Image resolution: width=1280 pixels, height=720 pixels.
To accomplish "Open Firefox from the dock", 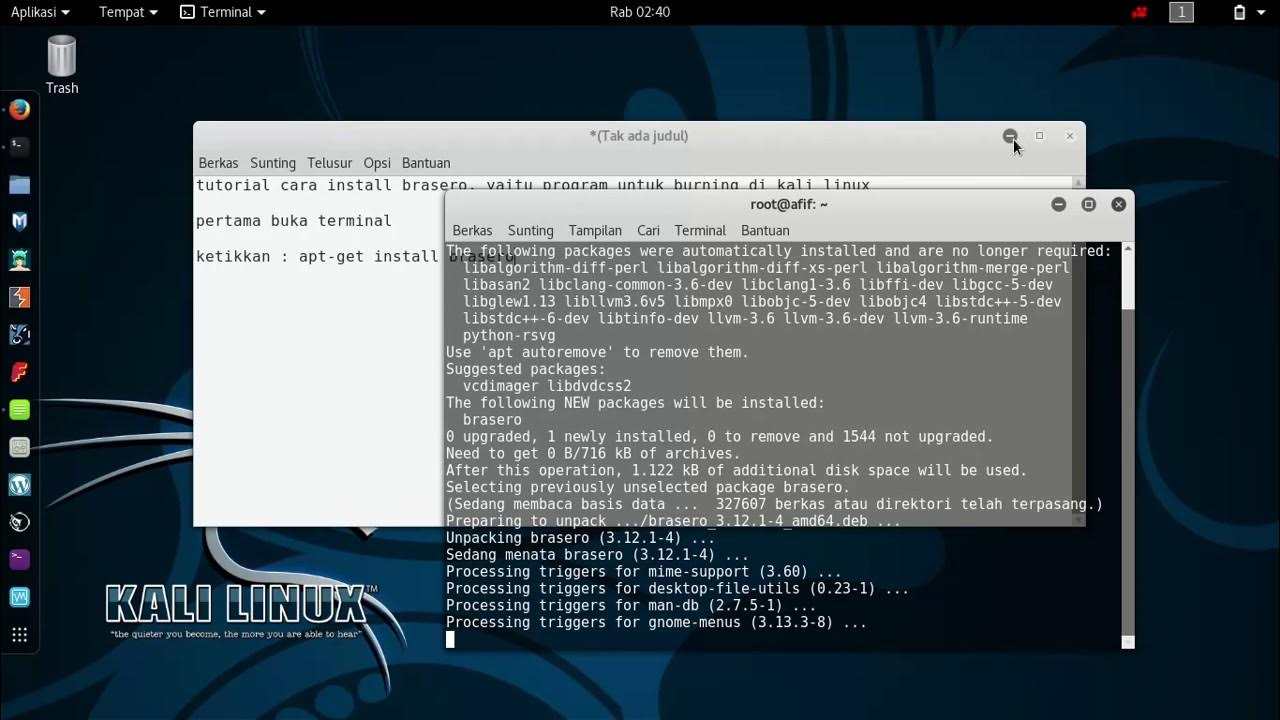I will click(x=20, y=110).
